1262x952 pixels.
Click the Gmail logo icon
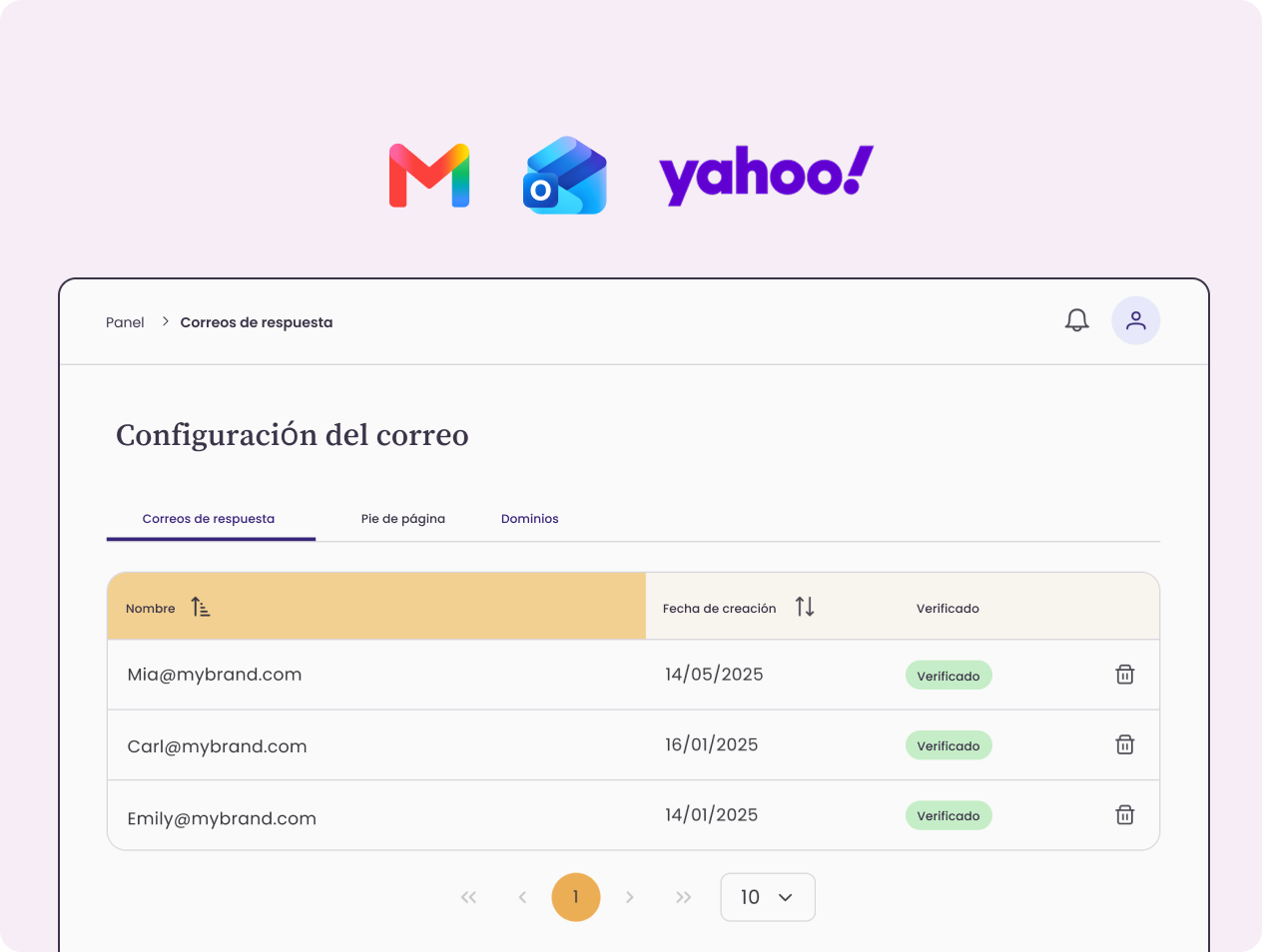(429, 176)
